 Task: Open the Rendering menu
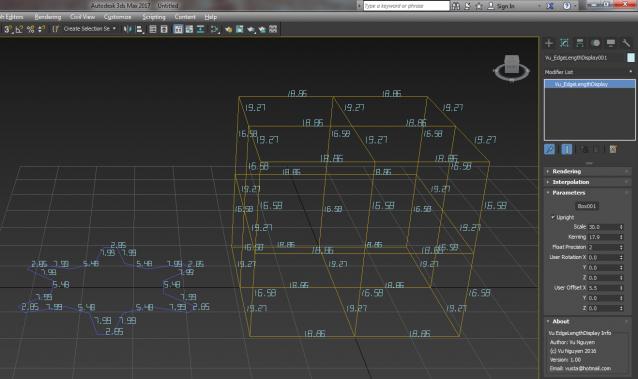(48, 17)
